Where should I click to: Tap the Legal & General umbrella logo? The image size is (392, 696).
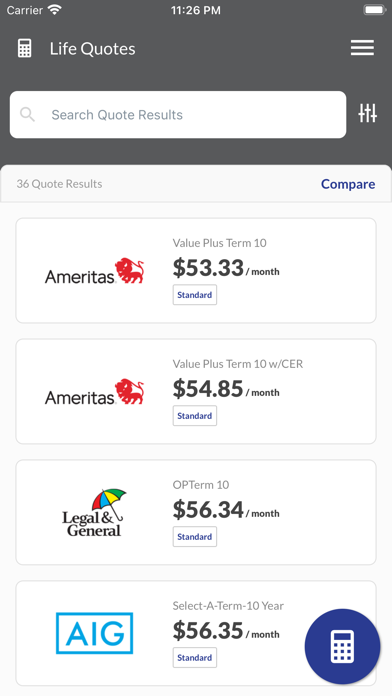coord(94,512)
